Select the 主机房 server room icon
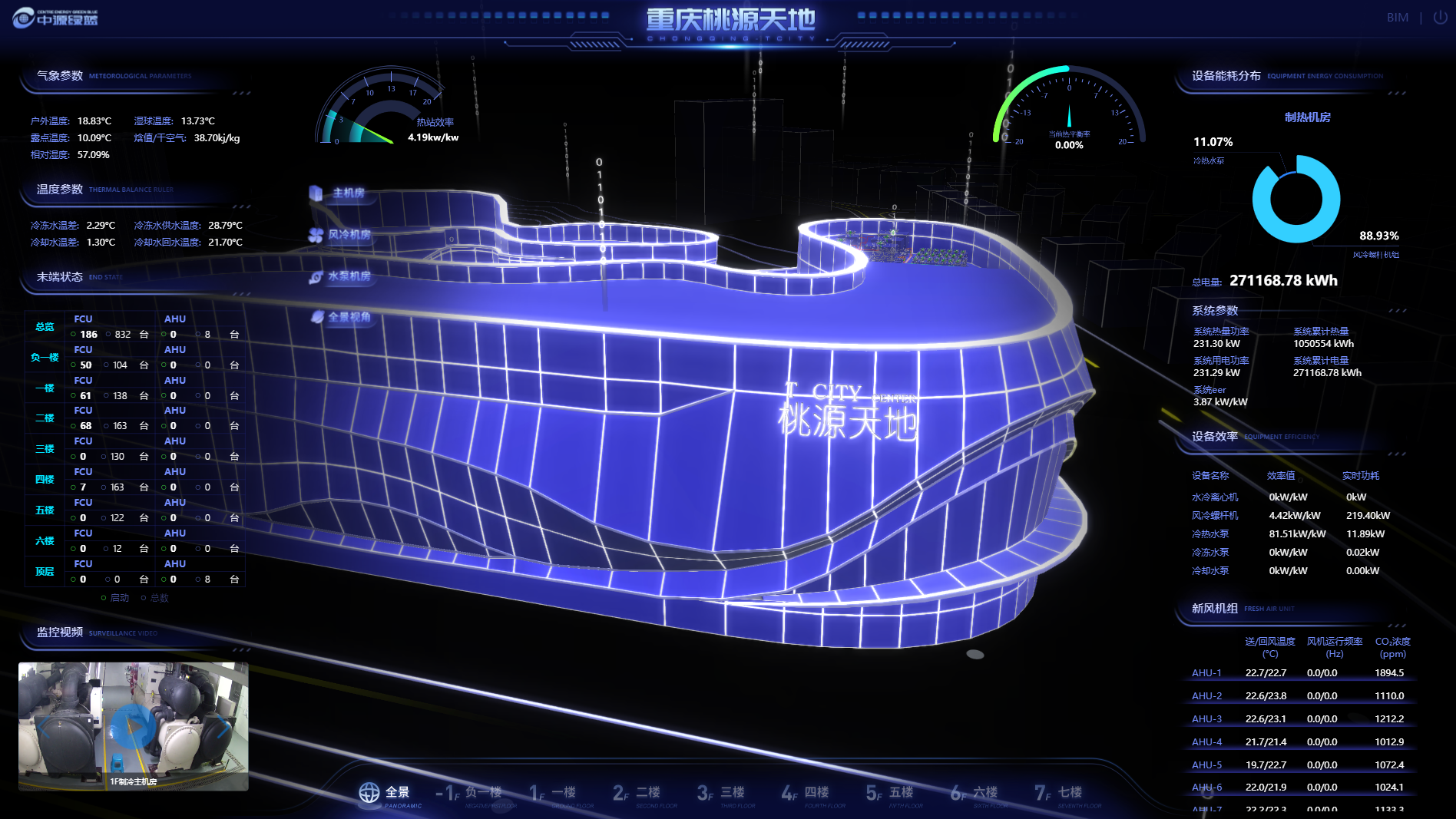This screenshot has width=1456, height=819. [316, 193]
